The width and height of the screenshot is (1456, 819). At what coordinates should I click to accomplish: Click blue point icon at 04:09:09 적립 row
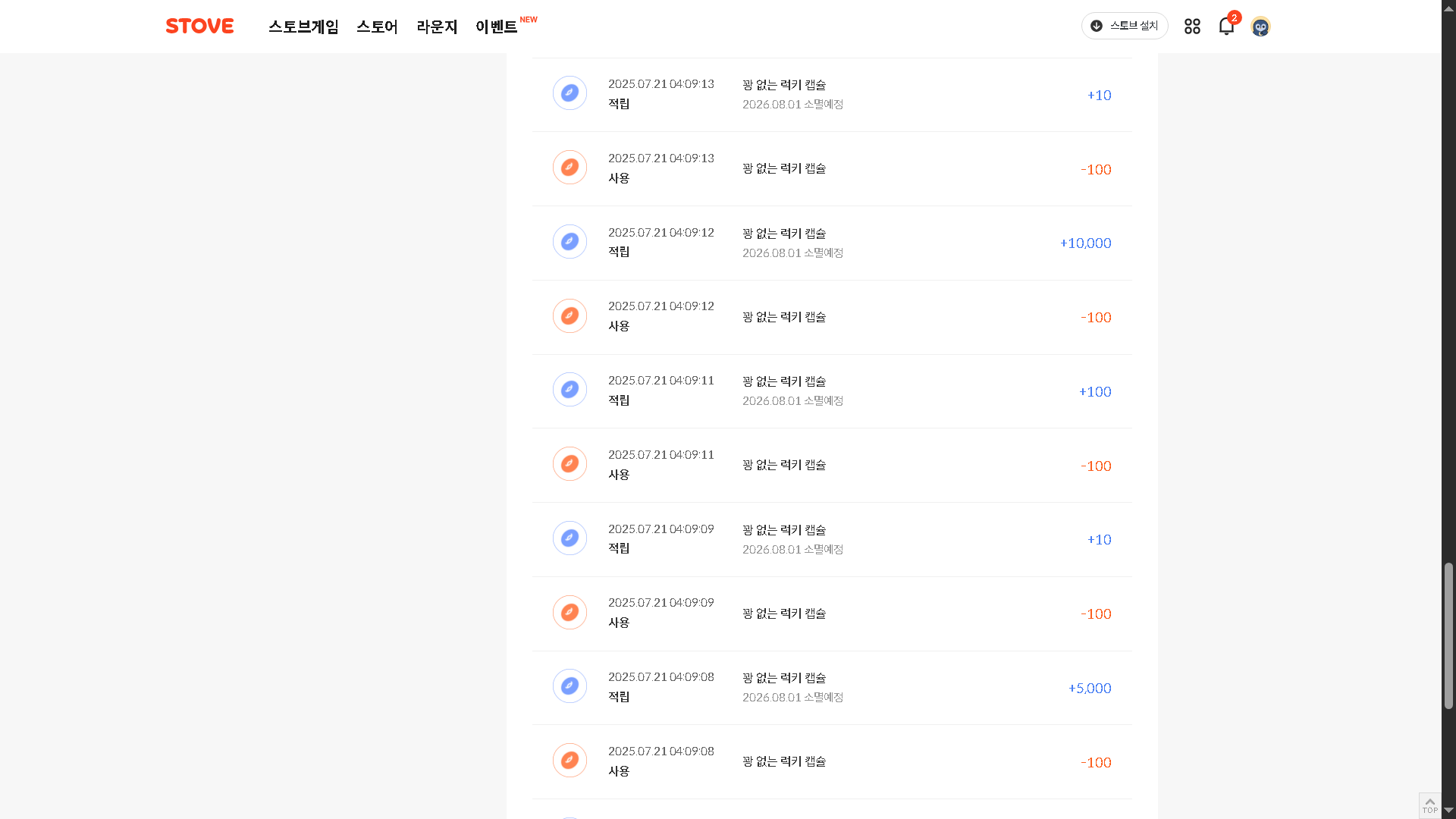(570, 538)
